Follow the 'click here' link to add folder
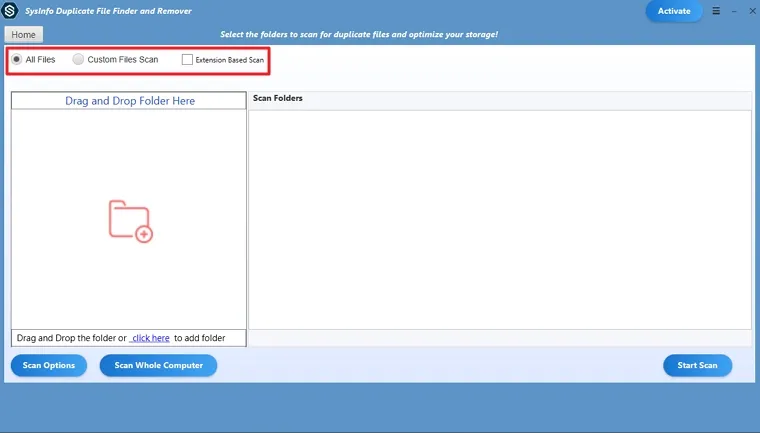 [150, 338]
